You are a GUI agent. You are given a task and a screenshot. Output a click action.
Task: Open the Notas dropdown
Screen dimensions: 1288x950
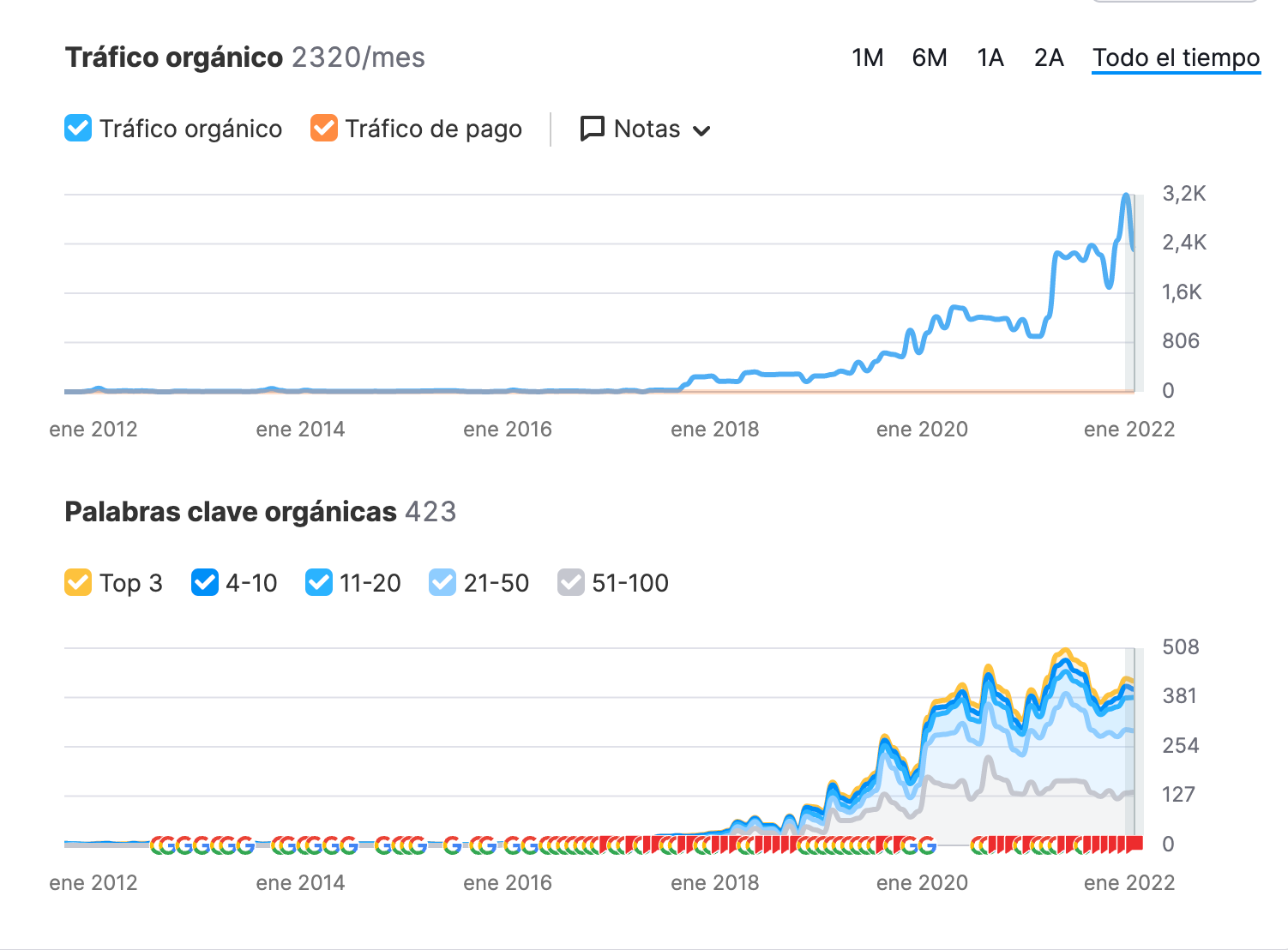click(x=646, y=129)
